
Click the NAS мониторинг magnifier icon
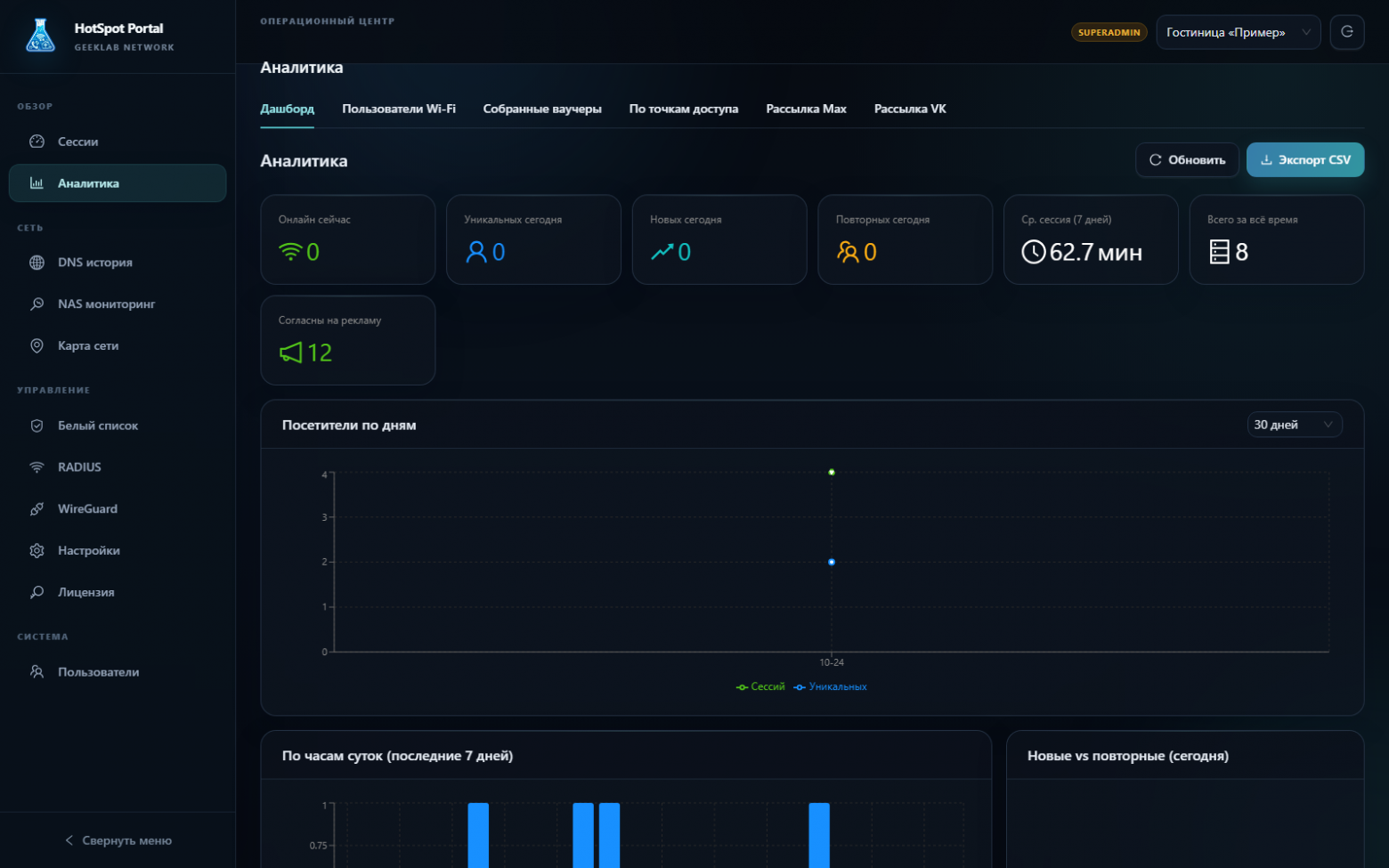[37, 304]
